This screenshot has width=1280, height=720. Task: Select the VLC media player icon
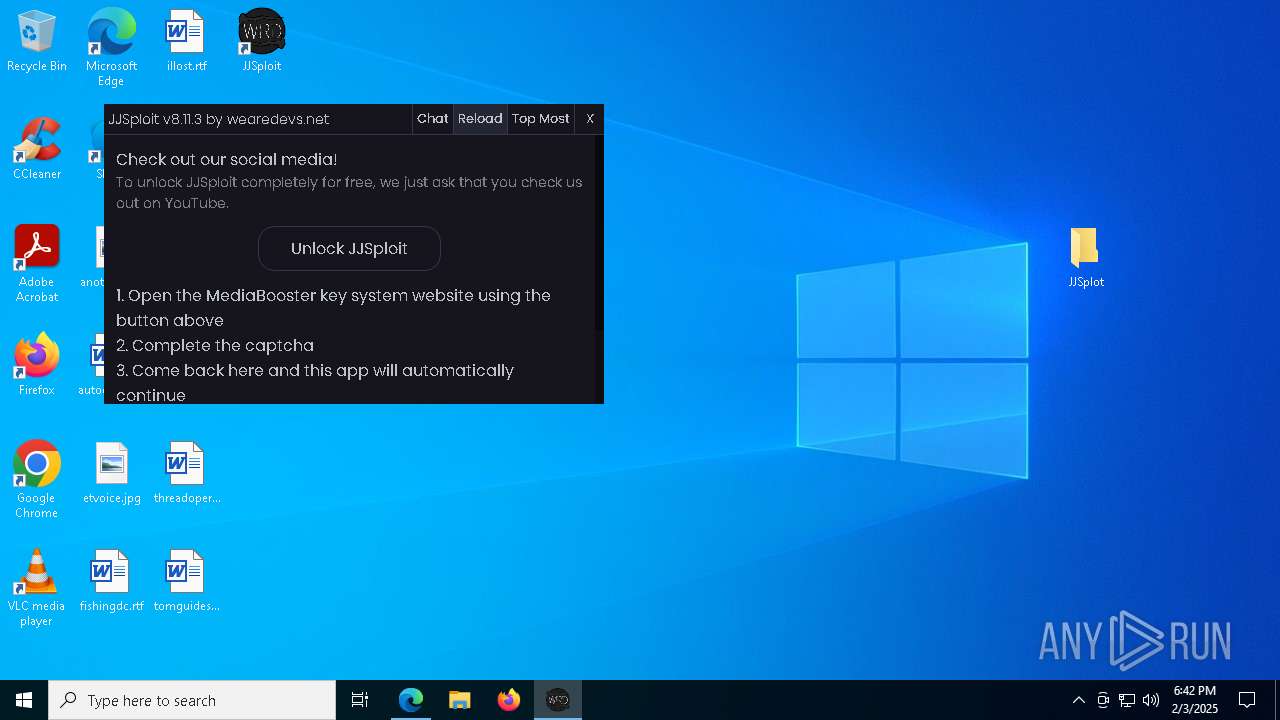[x=37, y=588]
